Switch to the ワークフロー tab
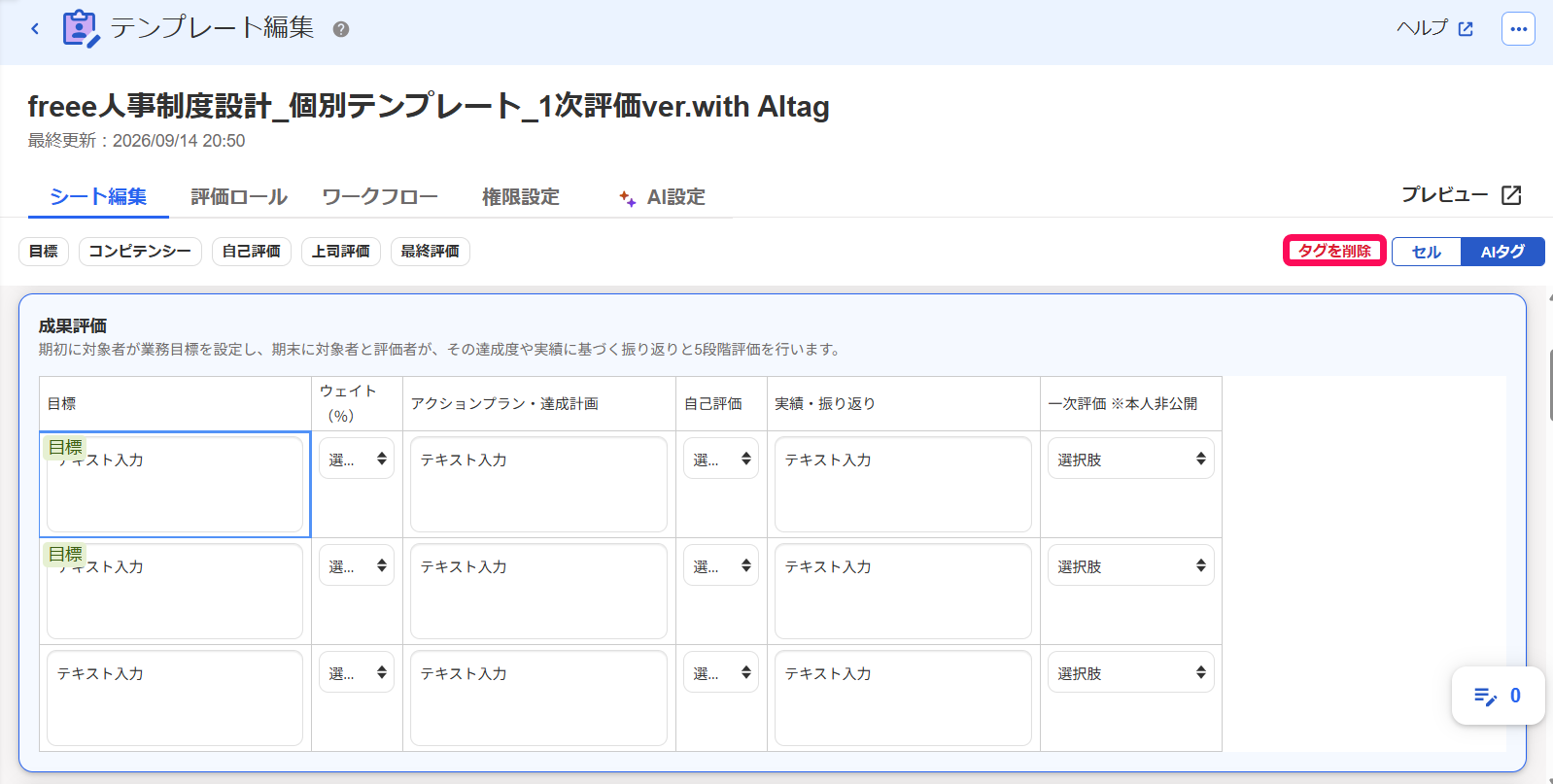Image resolution: width=1553 pixels, height=784 pixels. [x=380, y=197]
